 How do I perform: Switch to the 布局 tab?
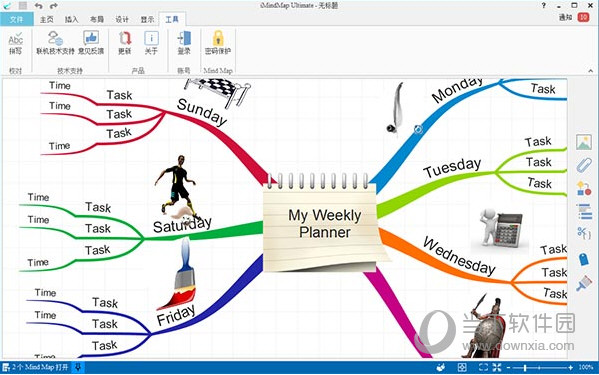97,19
